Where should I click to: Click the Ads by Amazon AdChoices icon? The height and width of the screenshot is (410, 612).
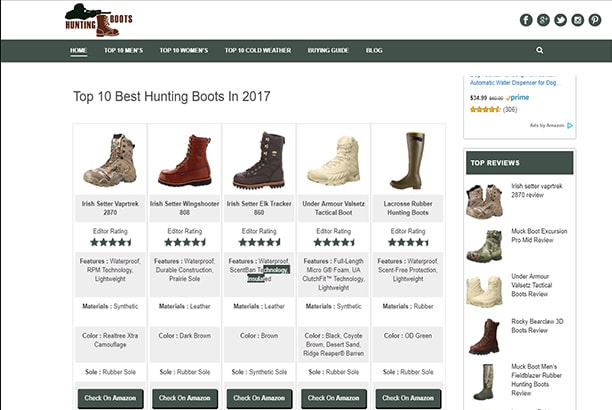570,125
